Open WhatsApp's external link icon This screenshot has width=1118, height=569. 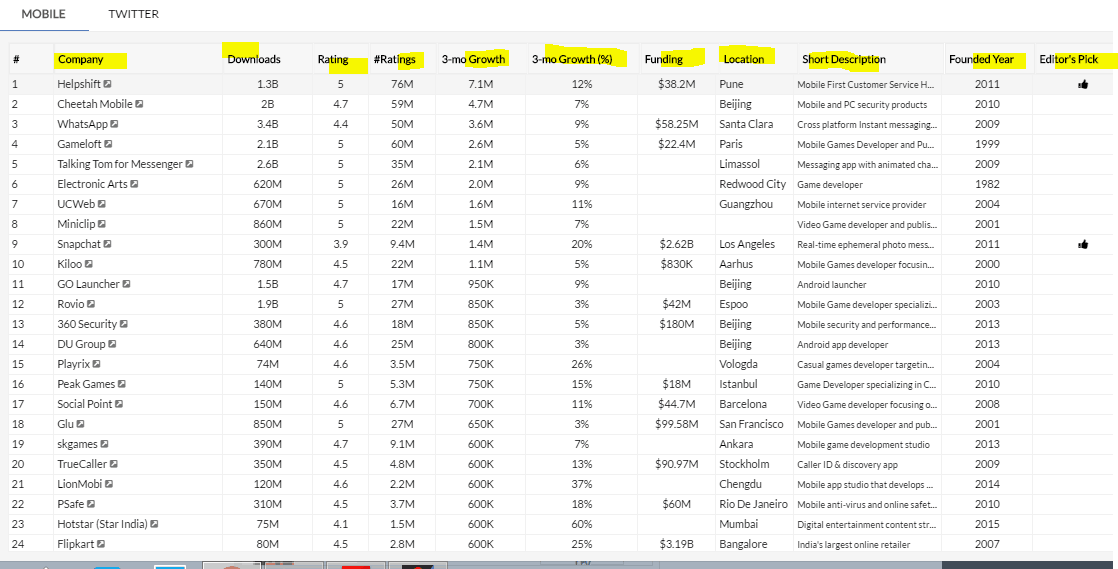point(114,124)
